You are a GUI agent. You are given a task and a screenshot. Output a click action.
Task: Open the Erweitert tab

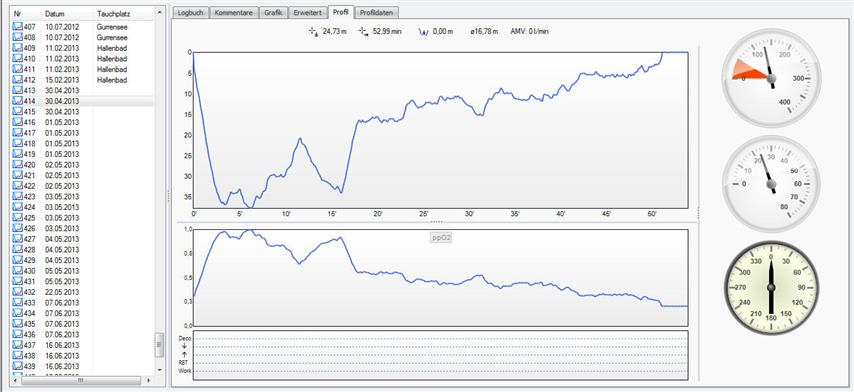tap(308, 13)
